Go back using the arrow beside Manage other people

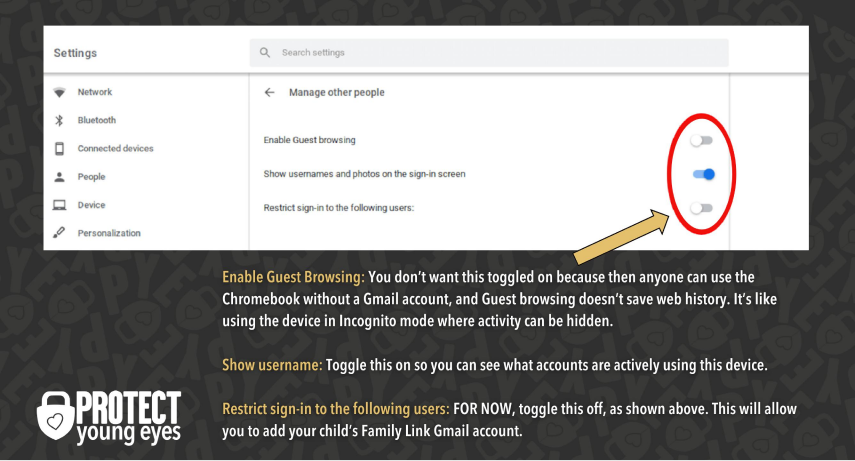pyautogui.click(x=269, y=92)
